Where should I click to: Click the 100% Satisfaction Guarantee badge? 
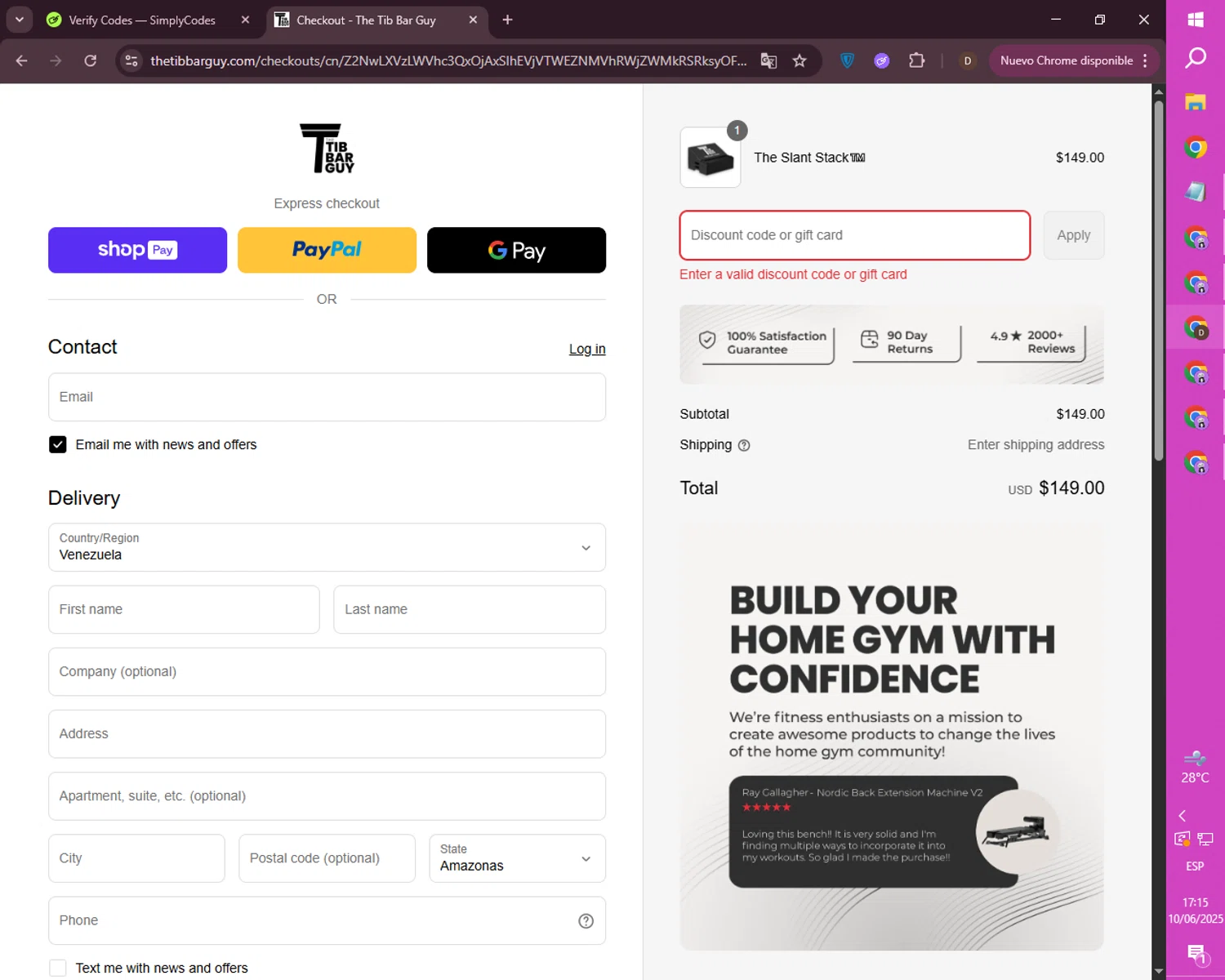coord(766,343)
